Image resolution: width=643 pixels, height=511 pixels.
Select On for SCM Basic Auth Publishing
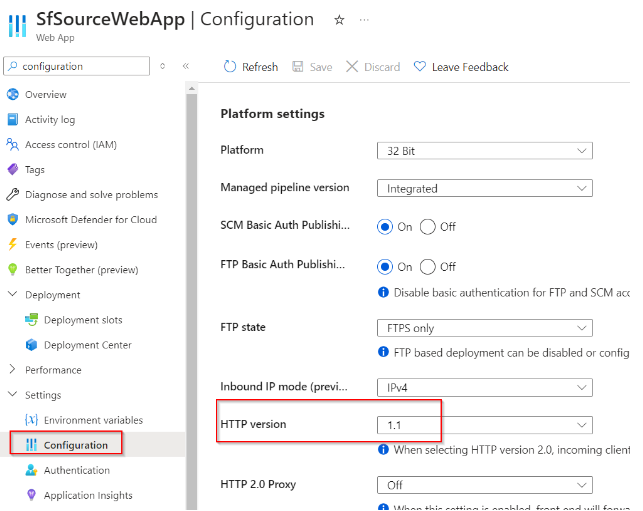tap(385, 227)
